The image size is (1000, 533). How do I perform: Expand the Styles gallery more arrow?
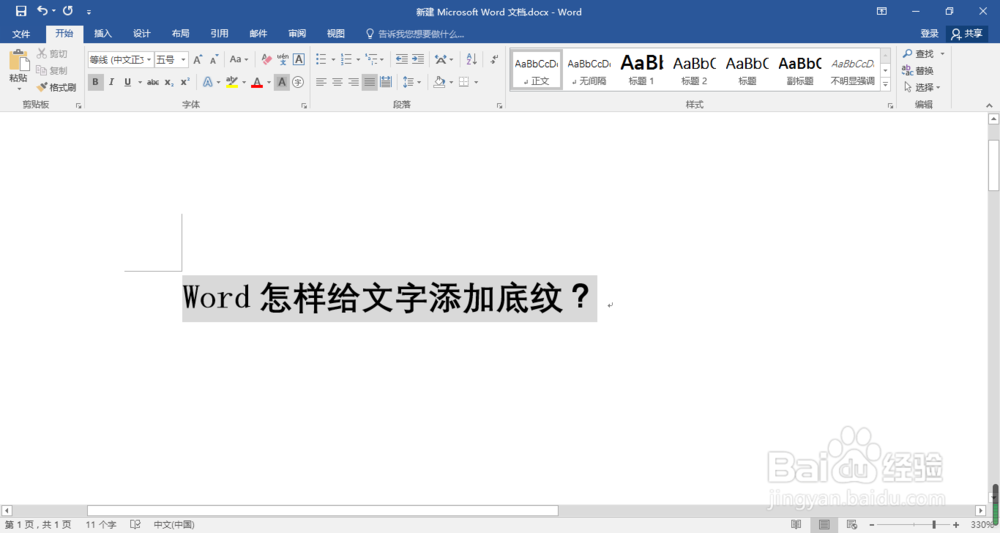tap(885, 84)
